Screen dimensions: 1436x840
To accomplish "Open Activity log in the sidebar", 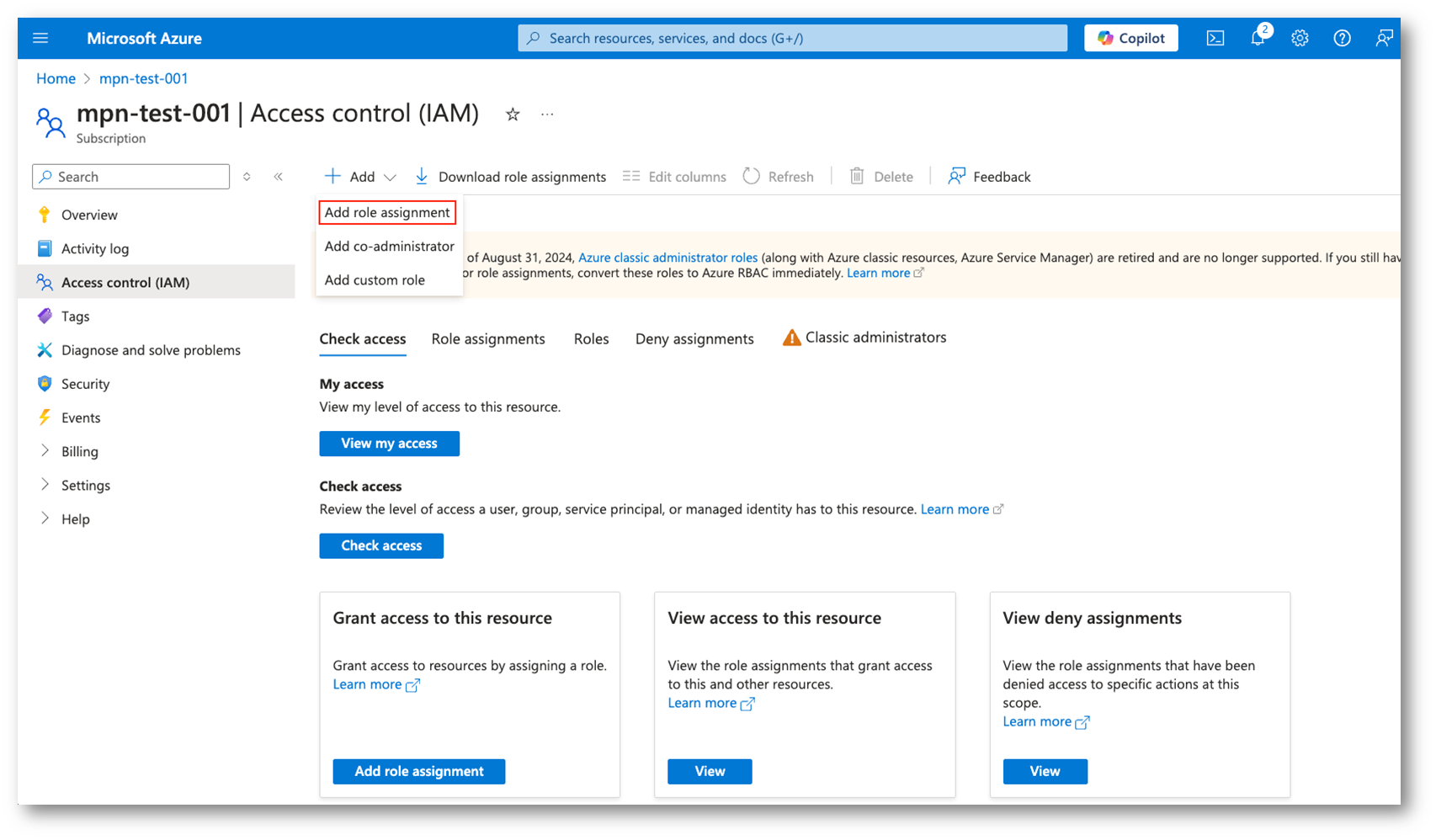I will click(94, 248).
